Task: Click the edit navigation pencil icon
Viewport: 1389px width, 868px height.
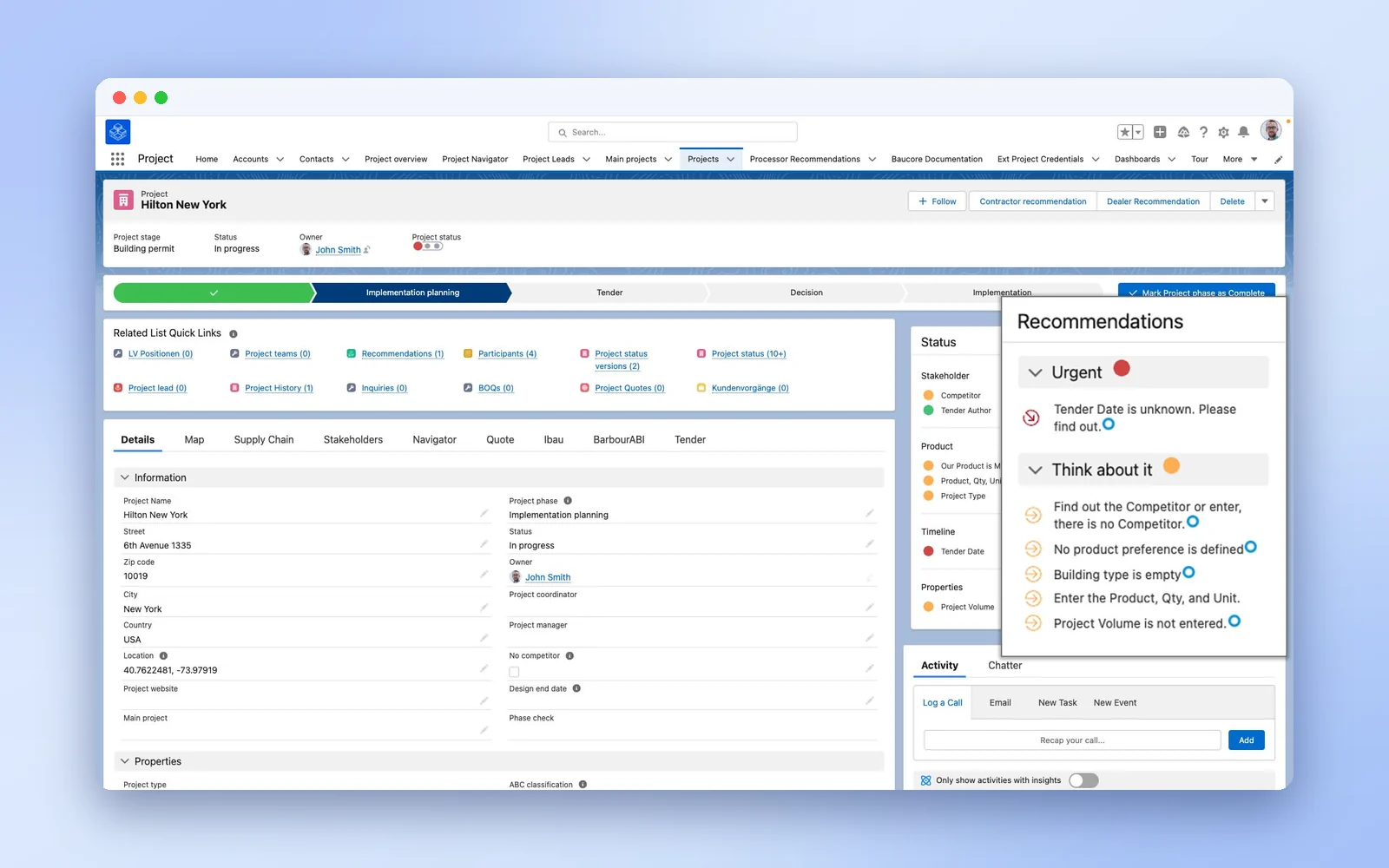Action: pos(1278,160)
